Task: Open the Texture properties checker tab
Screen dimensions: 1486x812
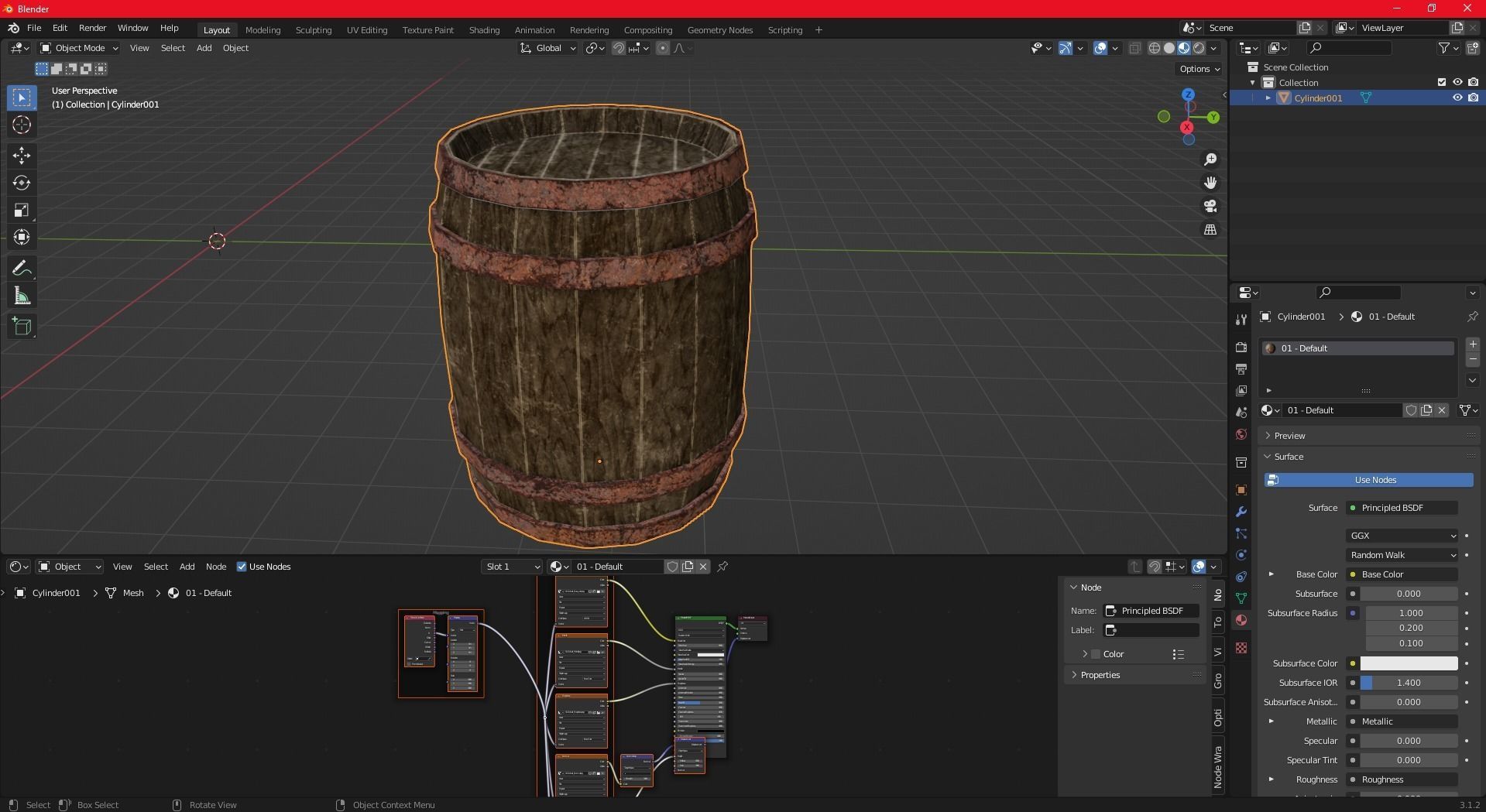Action: (1241, 648)
